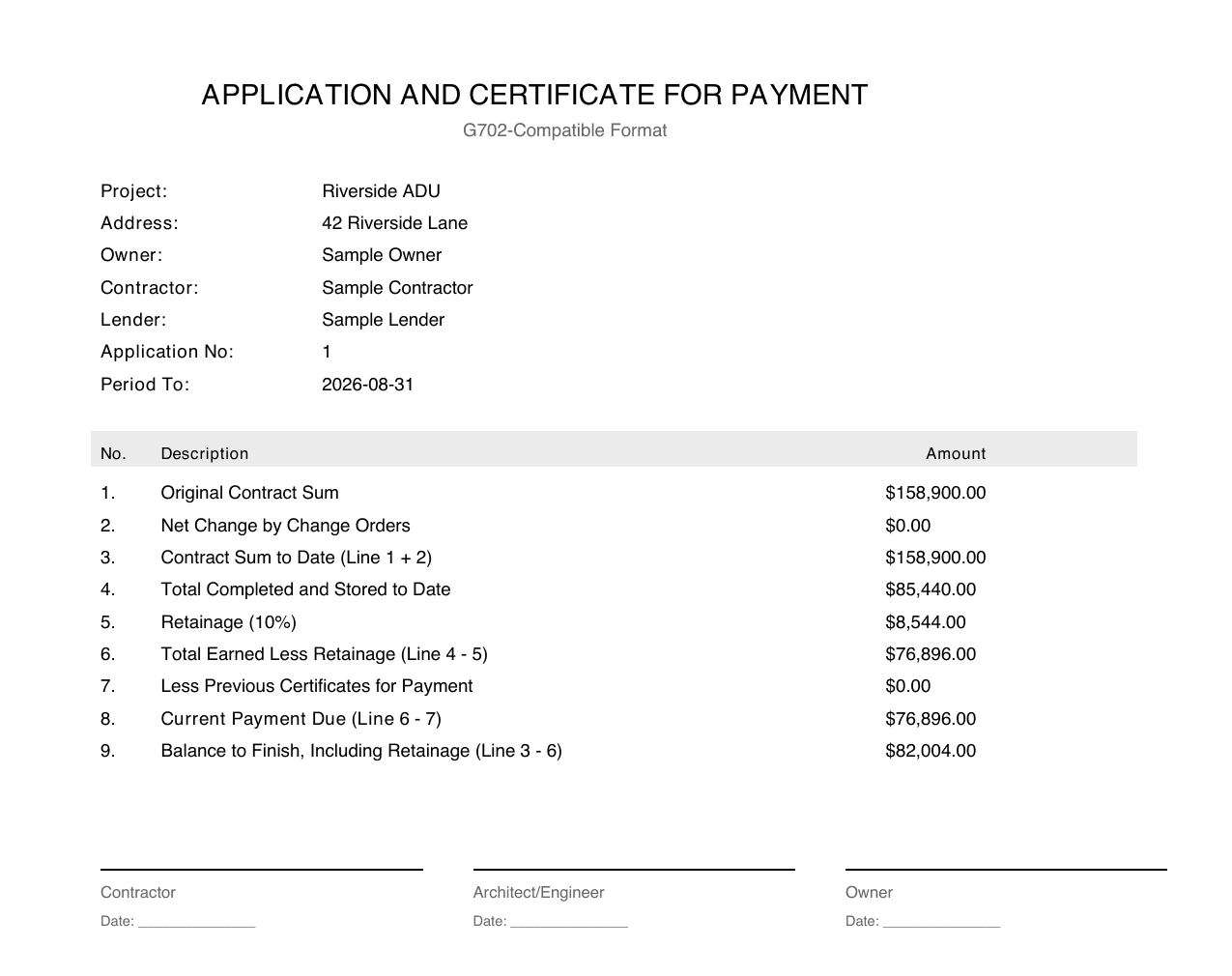Image resolution: width=1232 pixels, height=976 pixels.
Task: Click the Current Payment Due amount in line 8
Action: coord(931,719)
